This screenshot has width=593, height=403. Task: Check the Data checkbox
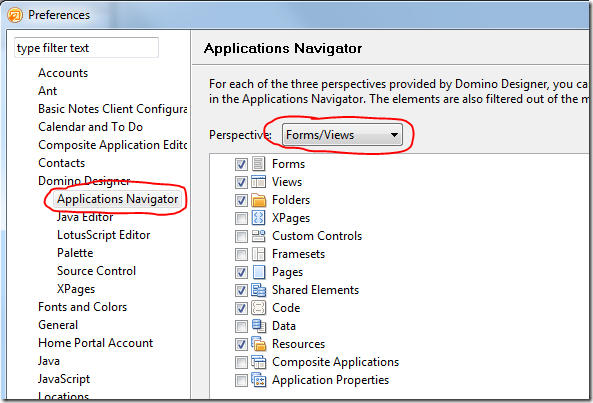(x=241, y=326)
